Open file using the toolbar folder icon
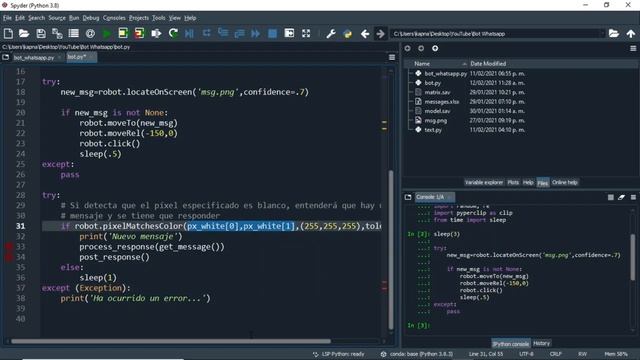This screenshot has width=640, height=360. coord(24,33)
